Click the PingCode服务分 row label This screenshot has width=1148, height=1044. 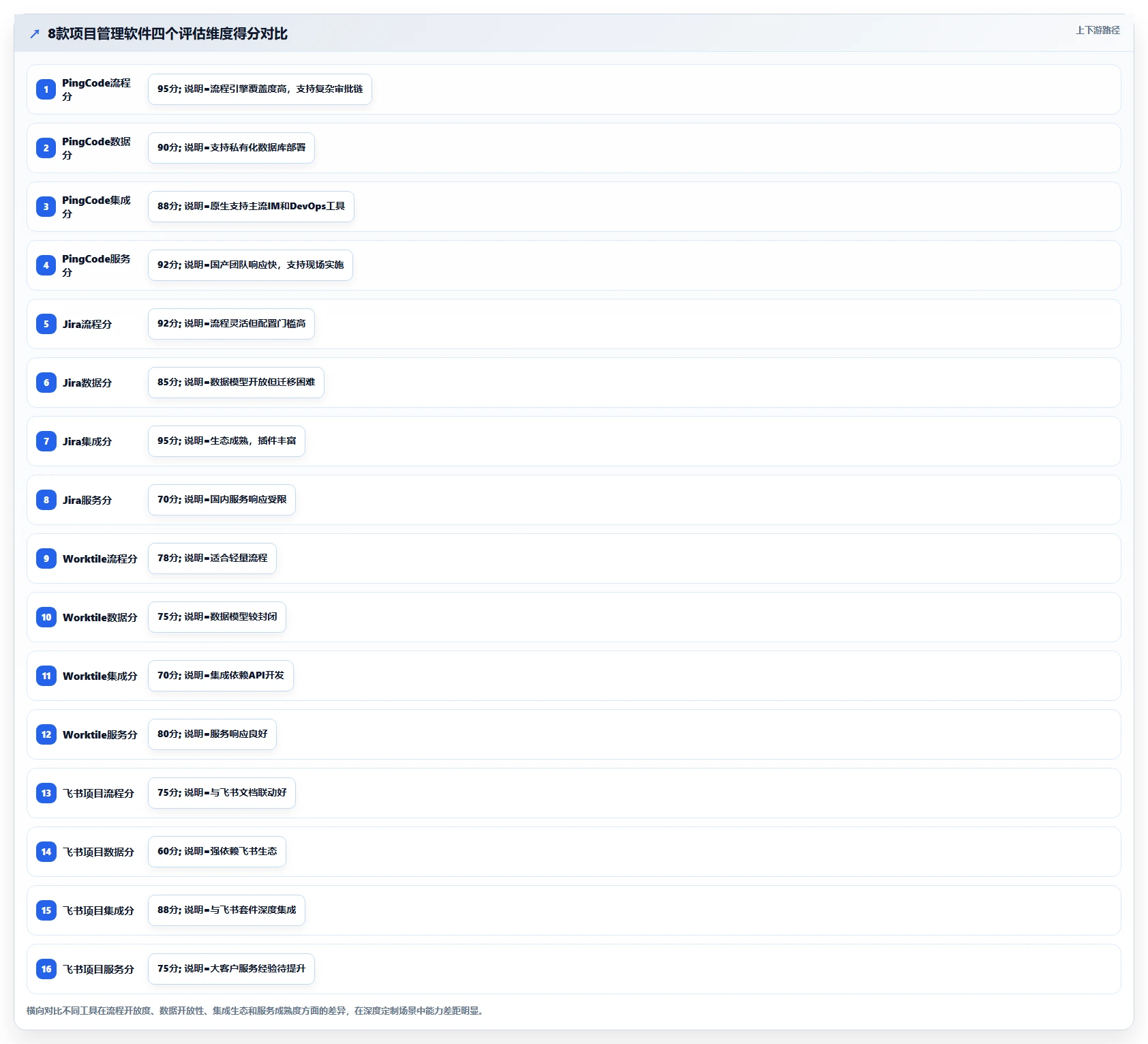(96, 265)
